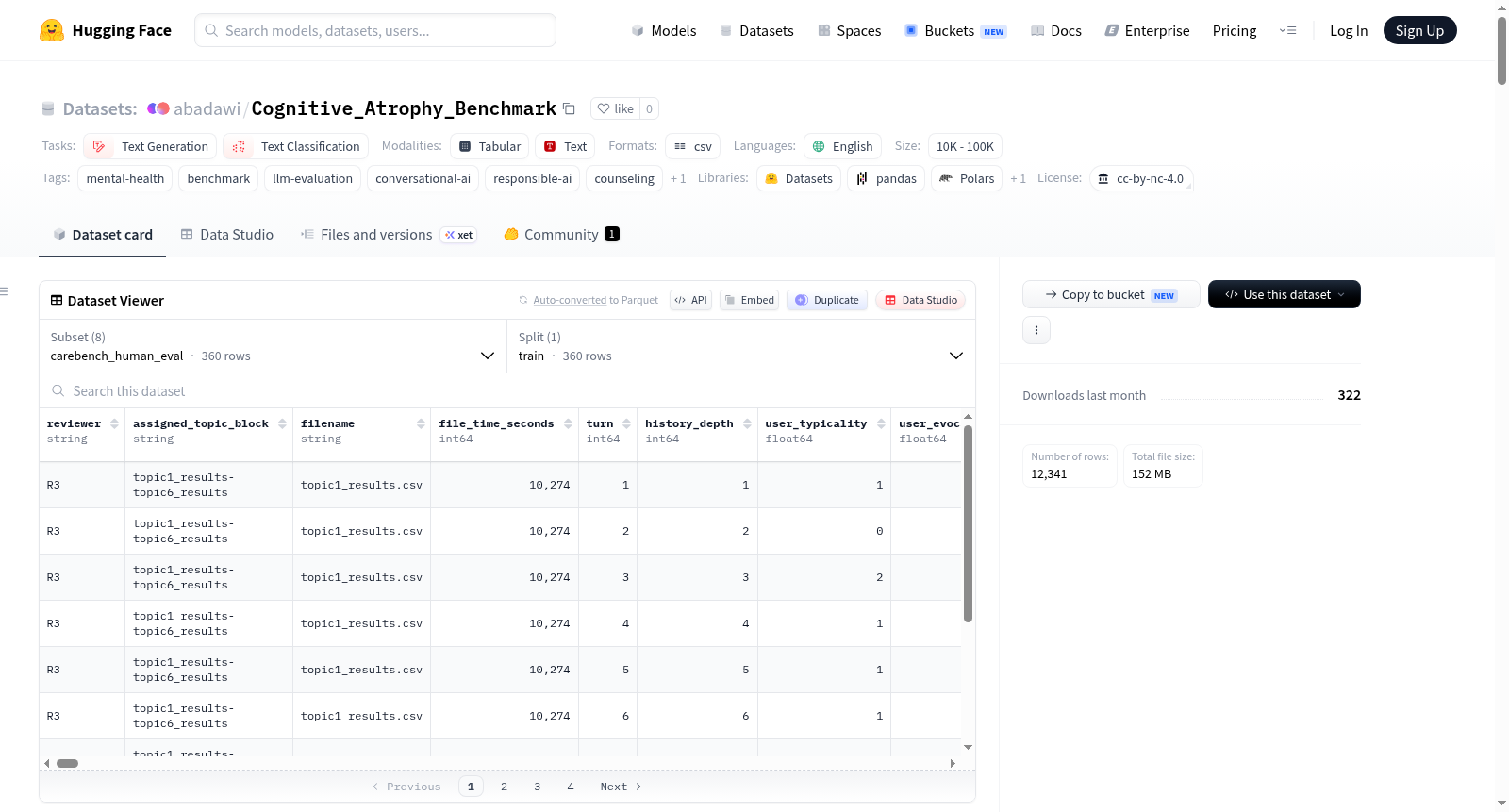The width and height of the screenshot is (1509, 812).
Task: Switch to Data Studio tab
Action: [227, 234]
